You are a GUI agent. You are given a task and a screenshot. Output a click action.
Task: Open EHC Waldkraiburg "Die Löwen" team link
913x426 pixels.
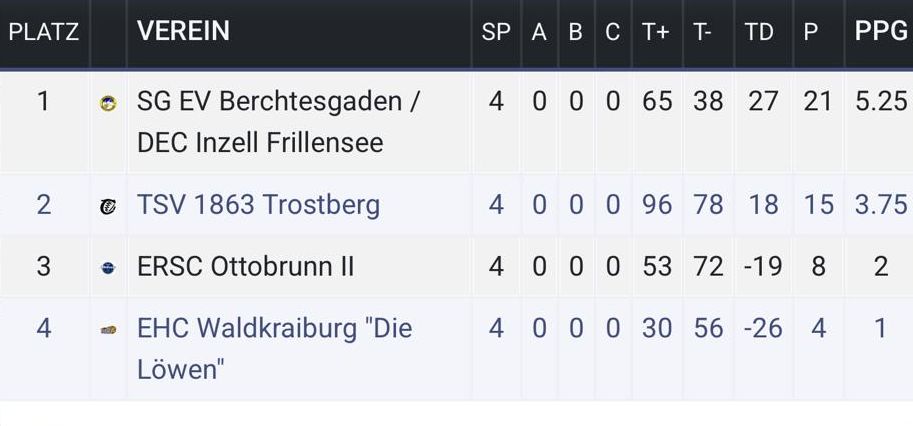tap(274, 348)
